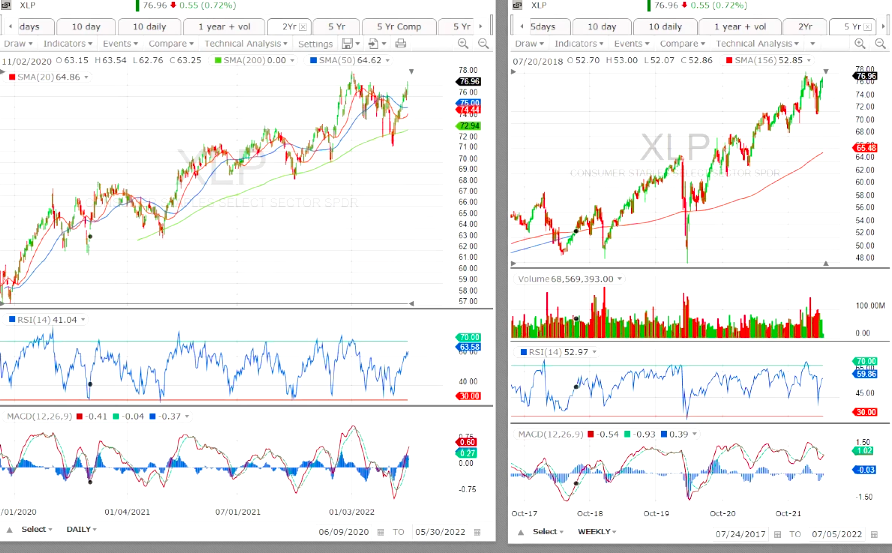Open calendar for 06/09/2020 start date
Screen dimensions: 892x553
[381, 532]
